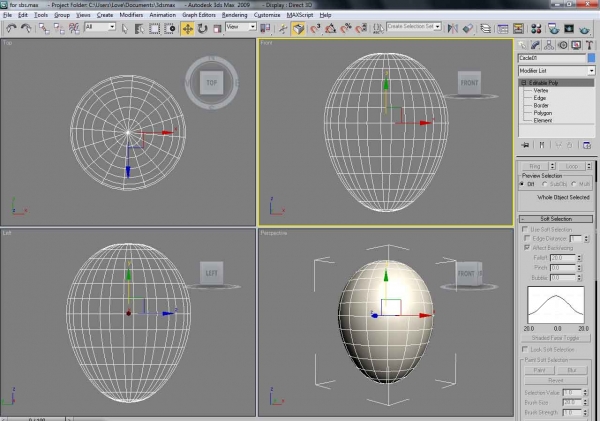Open the File menu
The width and height of the screenshot is (600, 421).
pyautogui.click(x=7, y=15)
